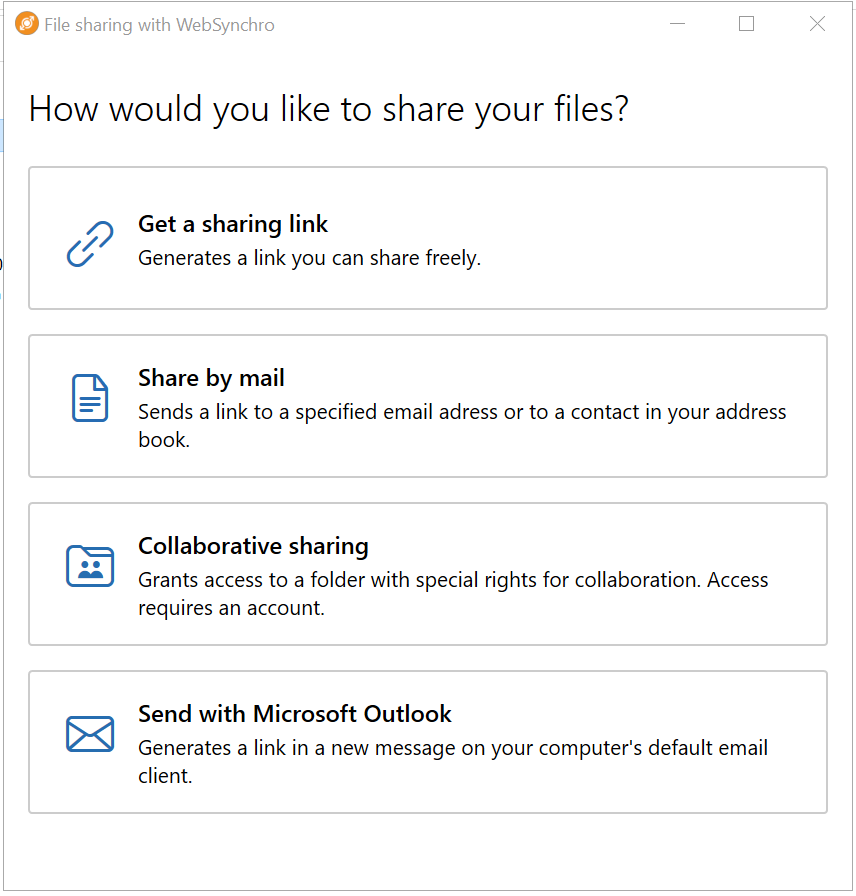Select the Get a sharing link title
856x896 pixels.
tap(233, 225)
